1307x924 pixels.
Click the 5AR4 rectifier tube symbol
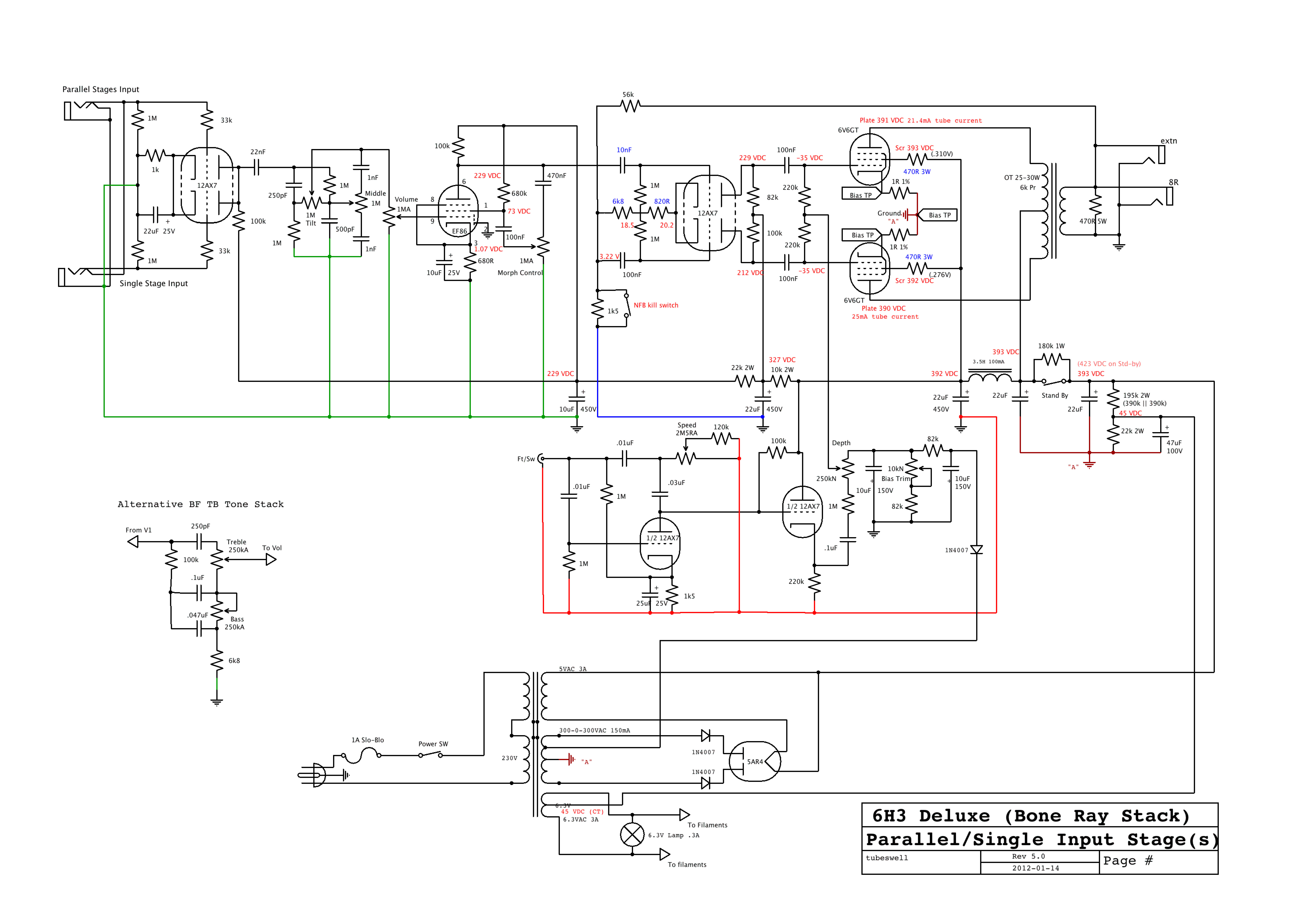coord(755,761)
